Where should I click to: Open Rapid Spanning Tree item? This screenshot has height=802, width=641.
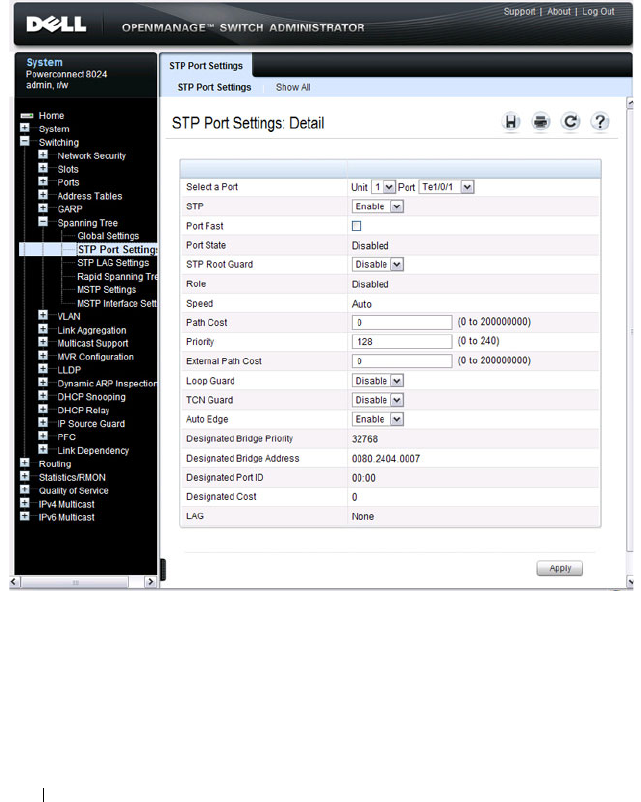[117, 276]
